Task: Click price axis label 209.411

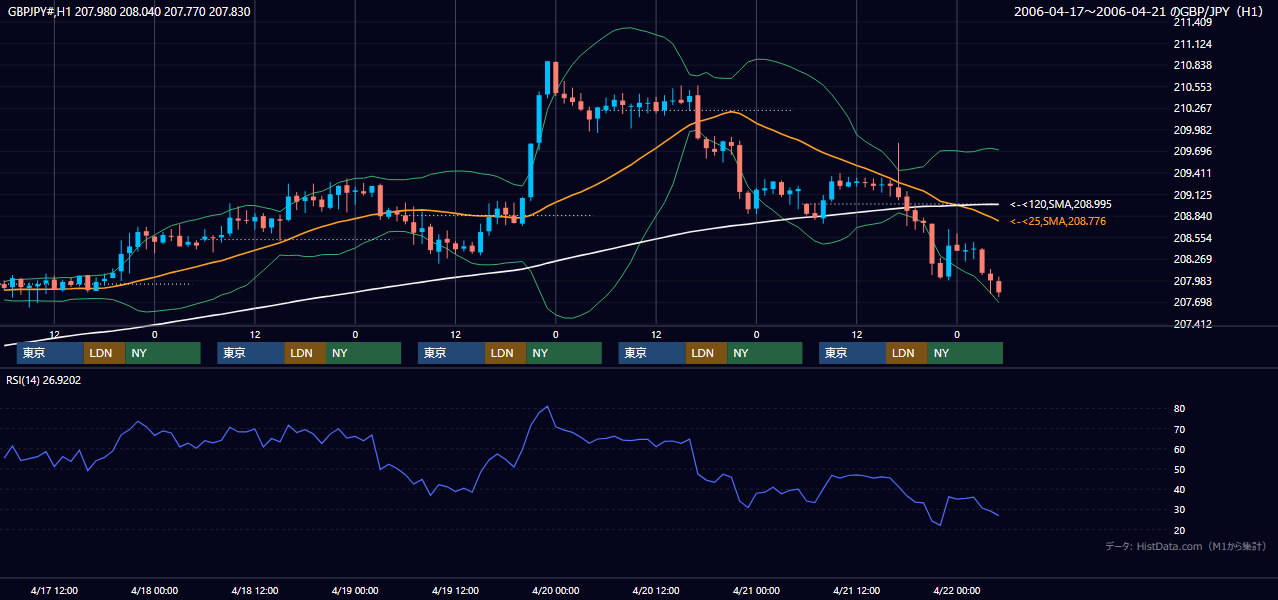Action: (x=1193, y=173)
